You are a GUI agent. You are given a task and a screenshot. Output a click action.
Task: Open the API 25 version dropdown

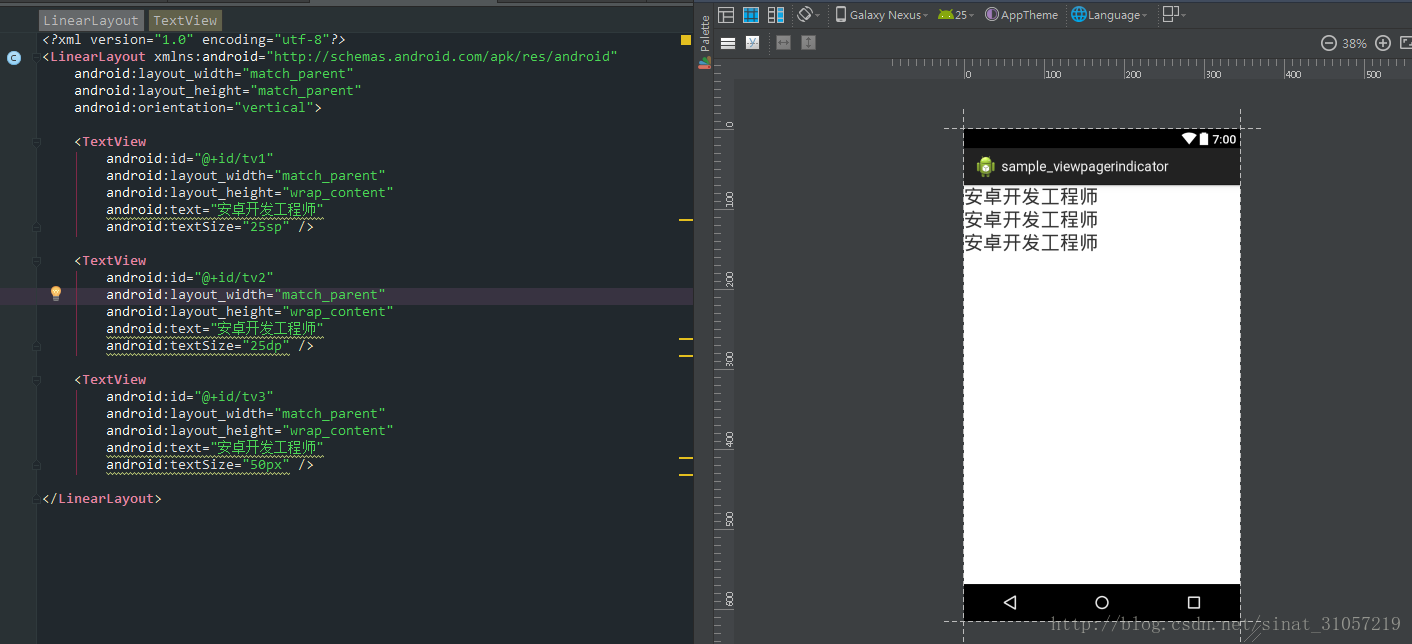coord(958,15)
